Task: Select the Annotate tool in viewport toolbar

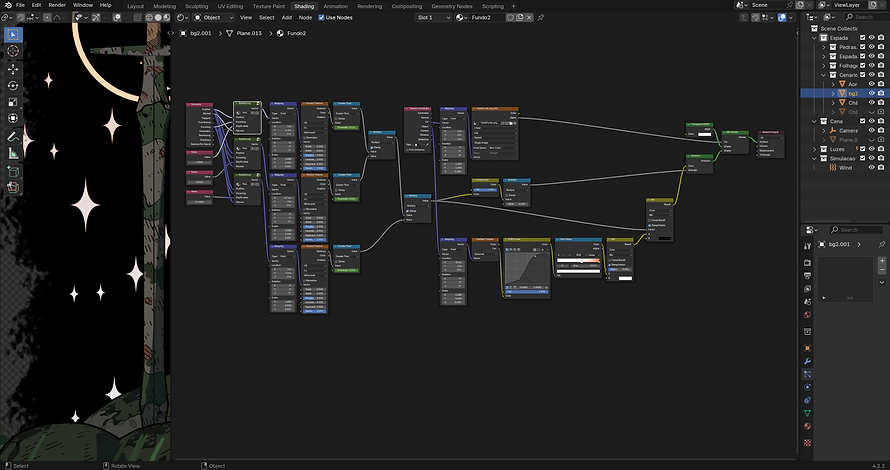Action: click(13, 137)
